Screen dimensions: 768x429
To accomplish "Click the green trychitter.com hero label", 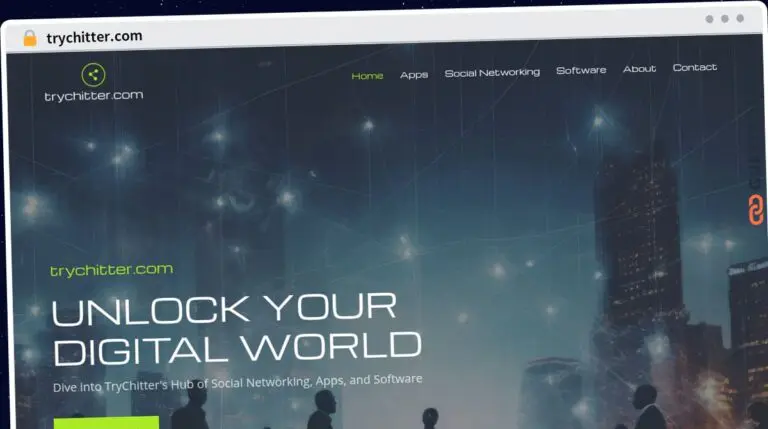I will (111, 270).
